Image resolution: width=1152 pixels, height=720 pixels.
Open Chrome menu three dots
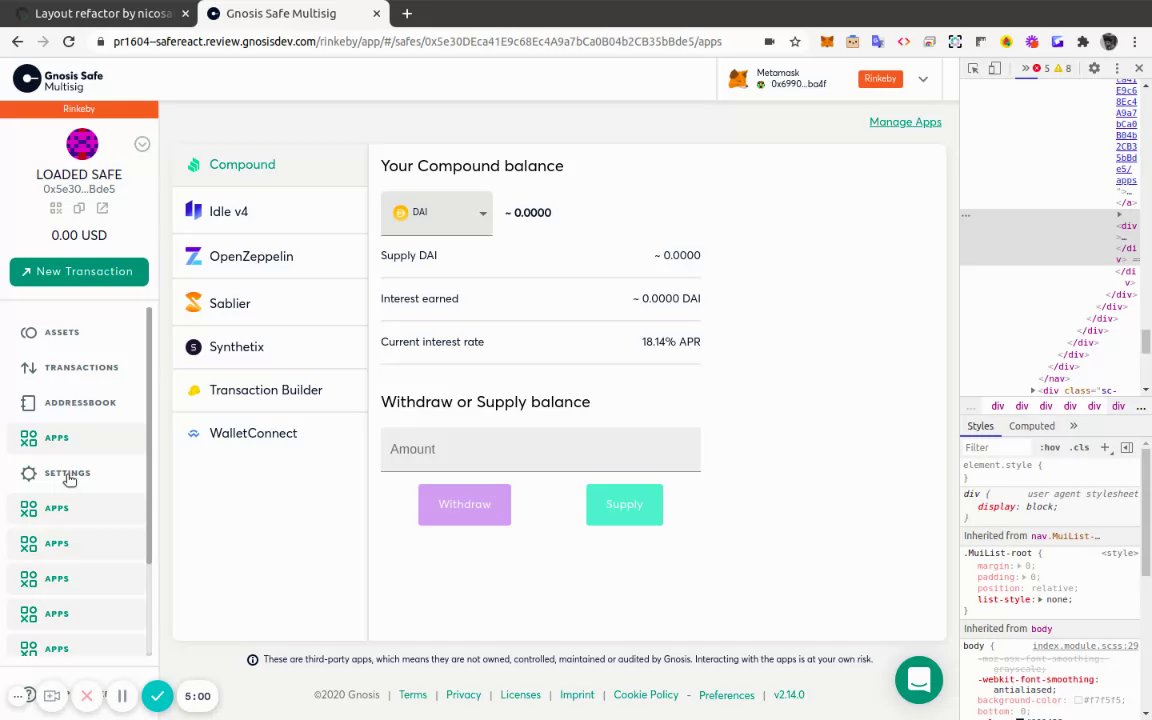coord(1136,42)
